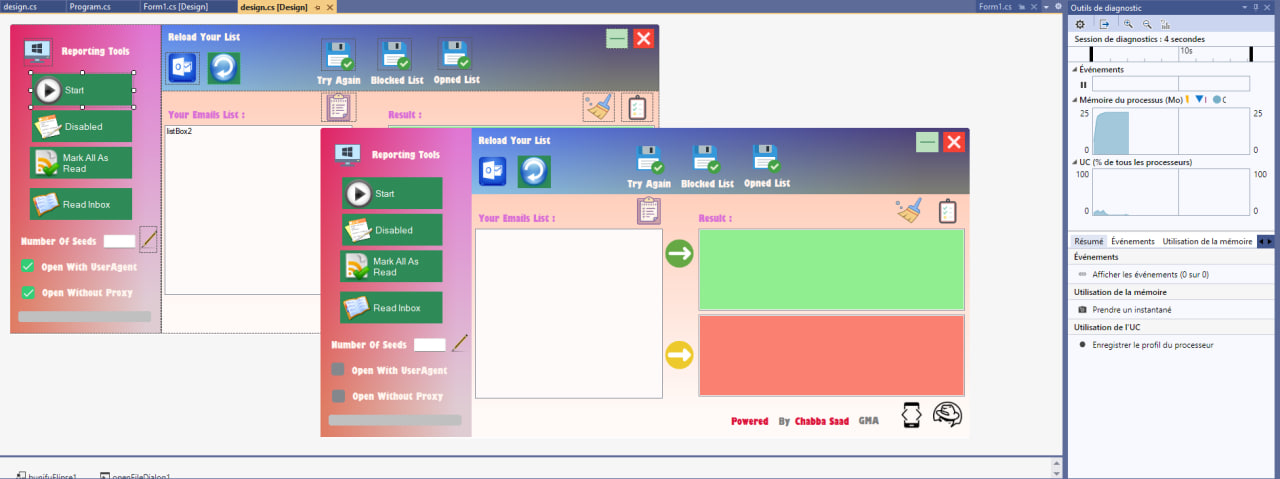Click the brain chat icon in running app footer

pos(947,415)
